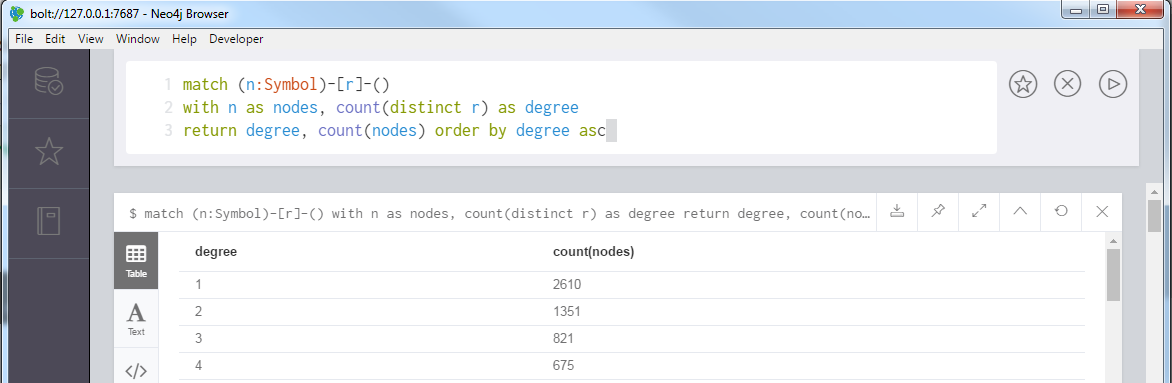Click line 1 of the query editor

(286, 84)
